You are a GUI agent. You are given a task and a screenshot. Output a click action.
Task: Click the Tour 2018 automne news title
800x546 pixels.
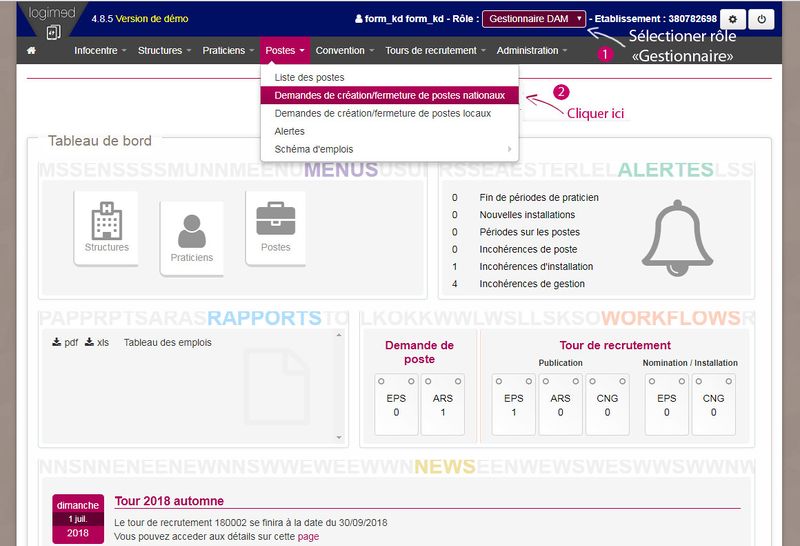(x=169, y=501)
